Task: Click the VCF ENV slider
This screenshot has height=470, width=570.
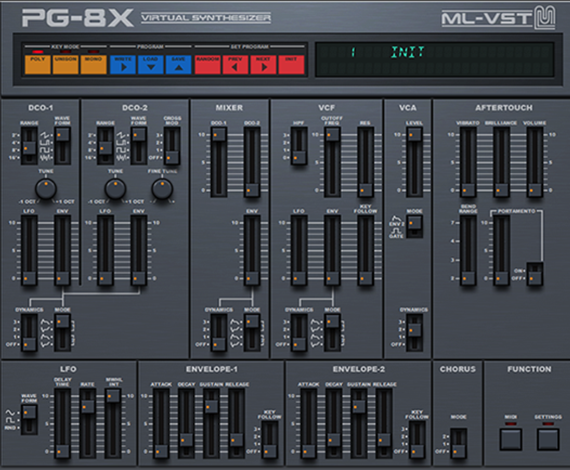Action: pyautogui.click(x=332, y=250)
